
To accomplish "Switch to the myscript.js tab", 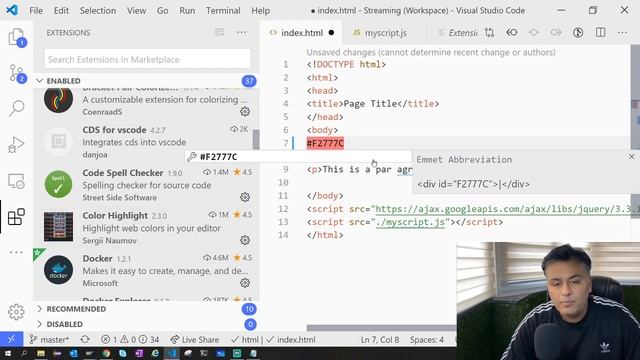I will coord(384,33).
